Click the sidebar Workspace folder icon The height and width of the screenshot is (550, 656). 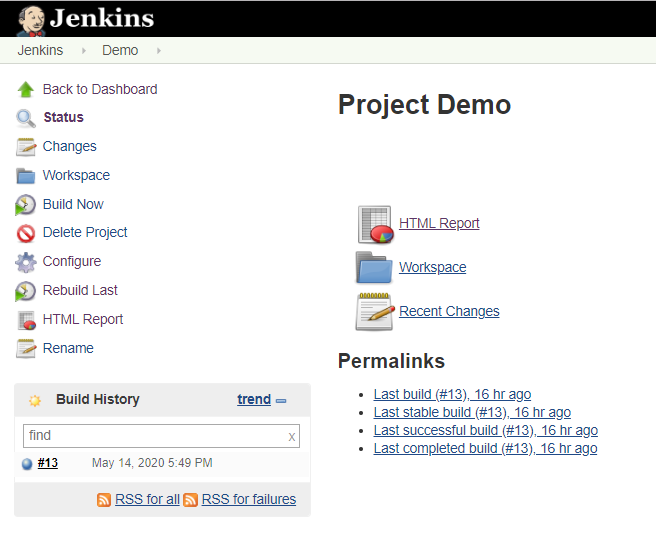click(26, 176)
